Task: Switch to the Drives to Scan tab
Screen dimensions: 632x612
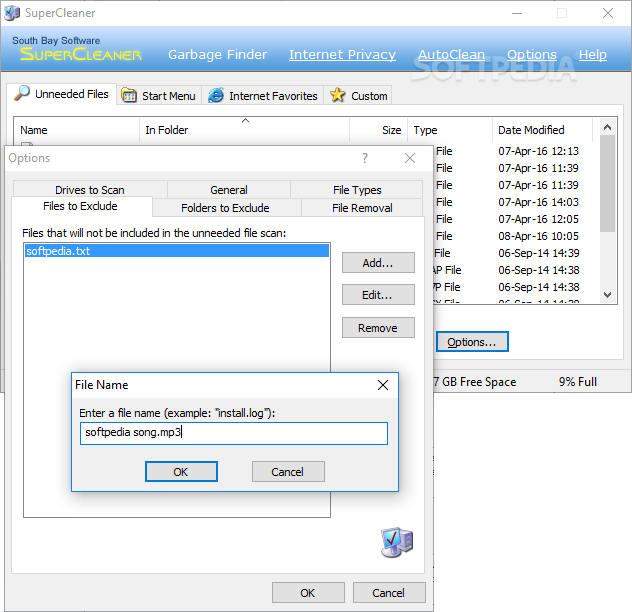Action: 90,189
